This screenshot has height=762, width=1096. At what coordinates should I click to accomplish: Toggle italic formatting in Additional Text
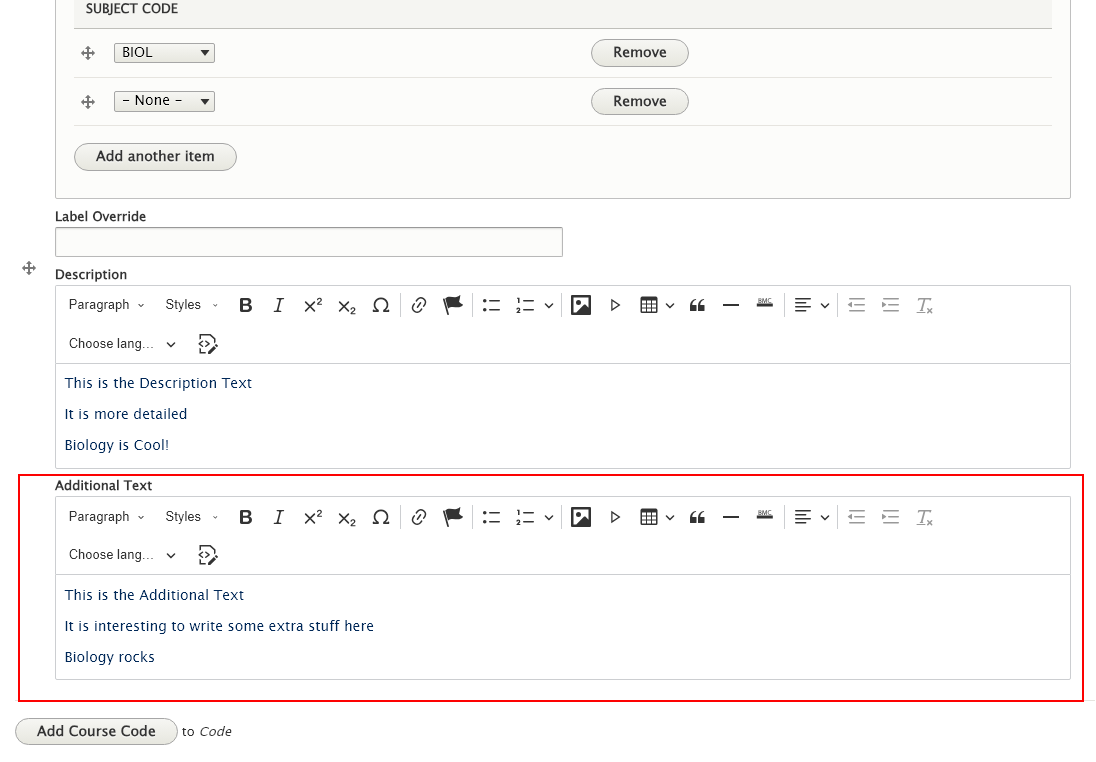tap(278, 517)
